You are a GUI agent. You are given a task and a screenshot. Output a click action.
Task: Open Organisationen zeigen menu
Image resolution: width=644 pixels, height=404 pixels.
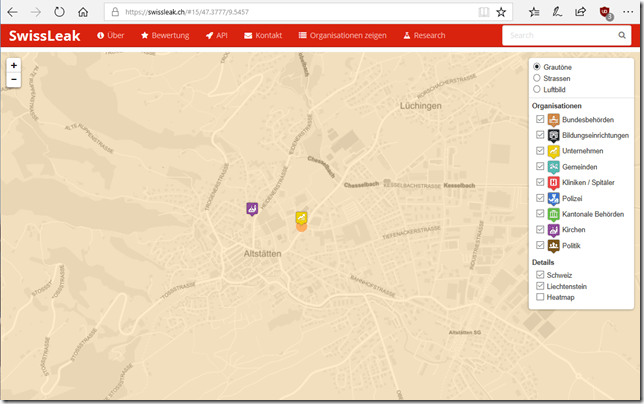(x=343, y=35)
